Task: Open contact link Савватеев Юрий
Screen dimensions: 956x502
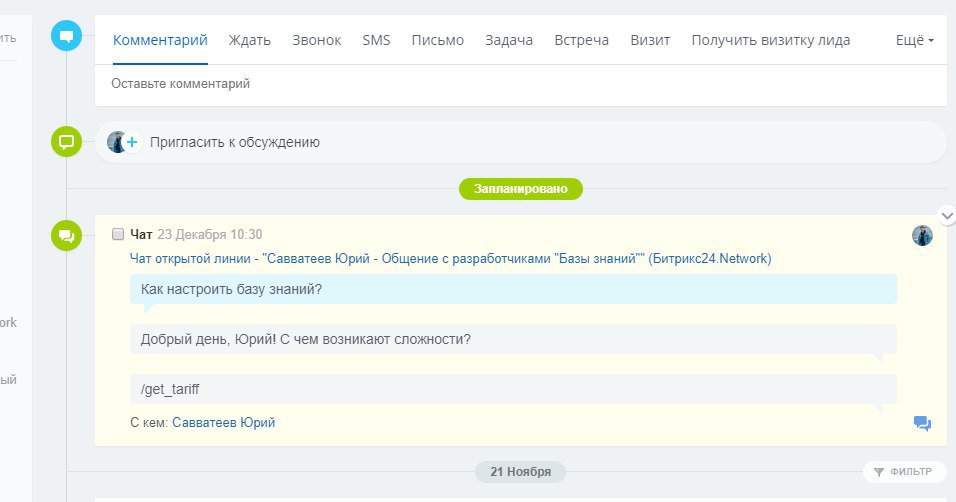Action: pyautogui.click(x=224, y=423)
